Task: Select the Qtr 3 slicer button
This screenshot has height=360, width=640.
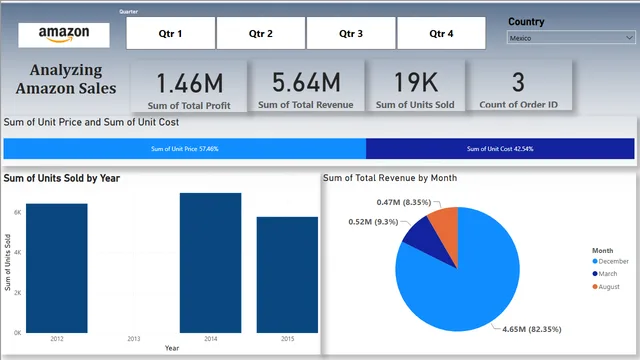Action: click(x=351, y=33)
